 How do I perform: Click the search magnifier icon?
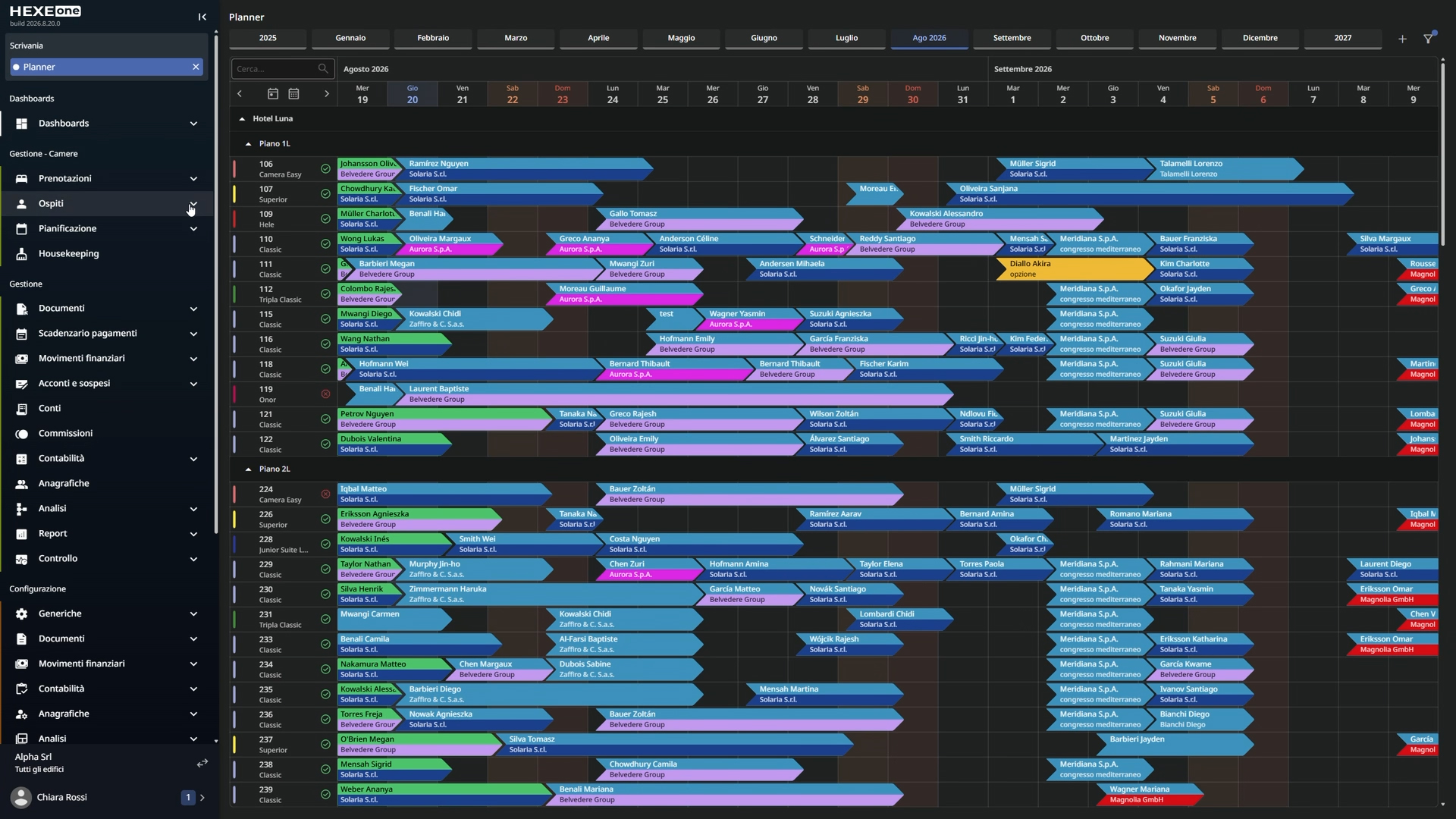pyautogui.click(x=323, y=69)
